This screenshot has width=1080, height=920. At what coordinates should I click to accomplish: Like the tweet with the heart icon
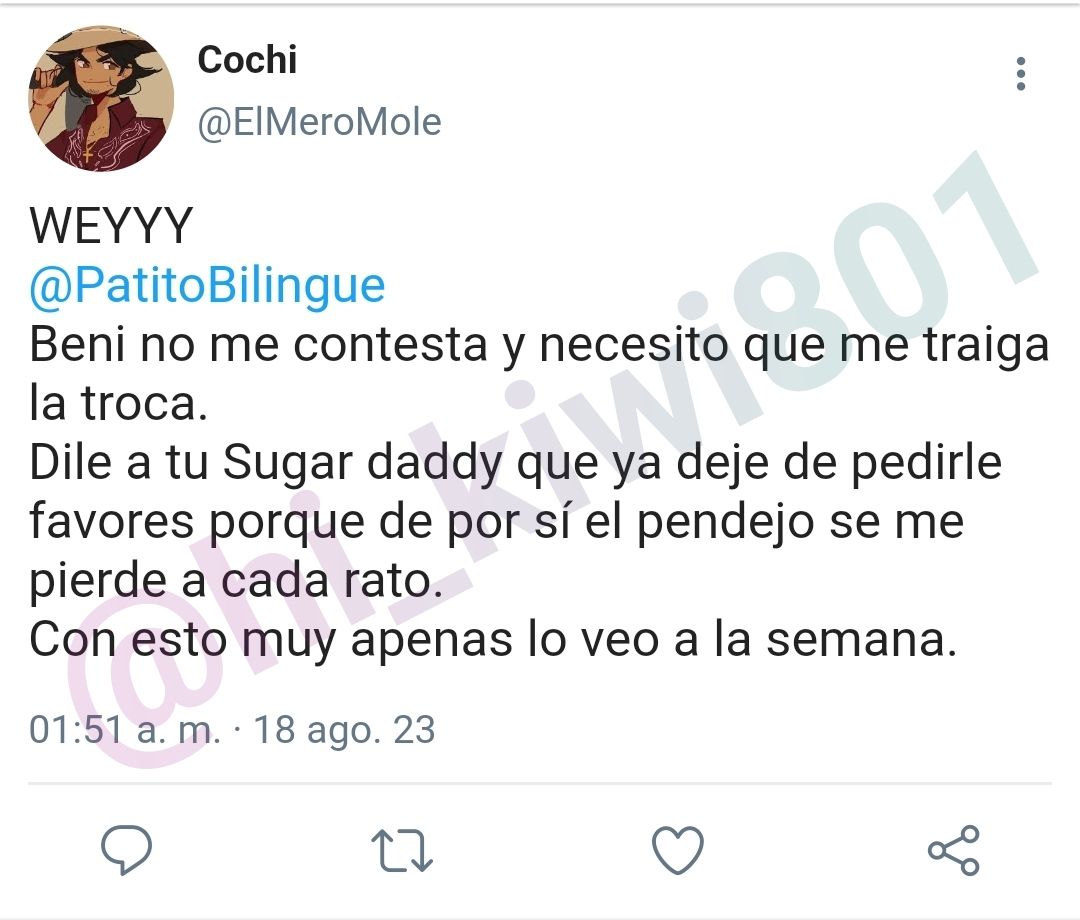coord(678,850)
